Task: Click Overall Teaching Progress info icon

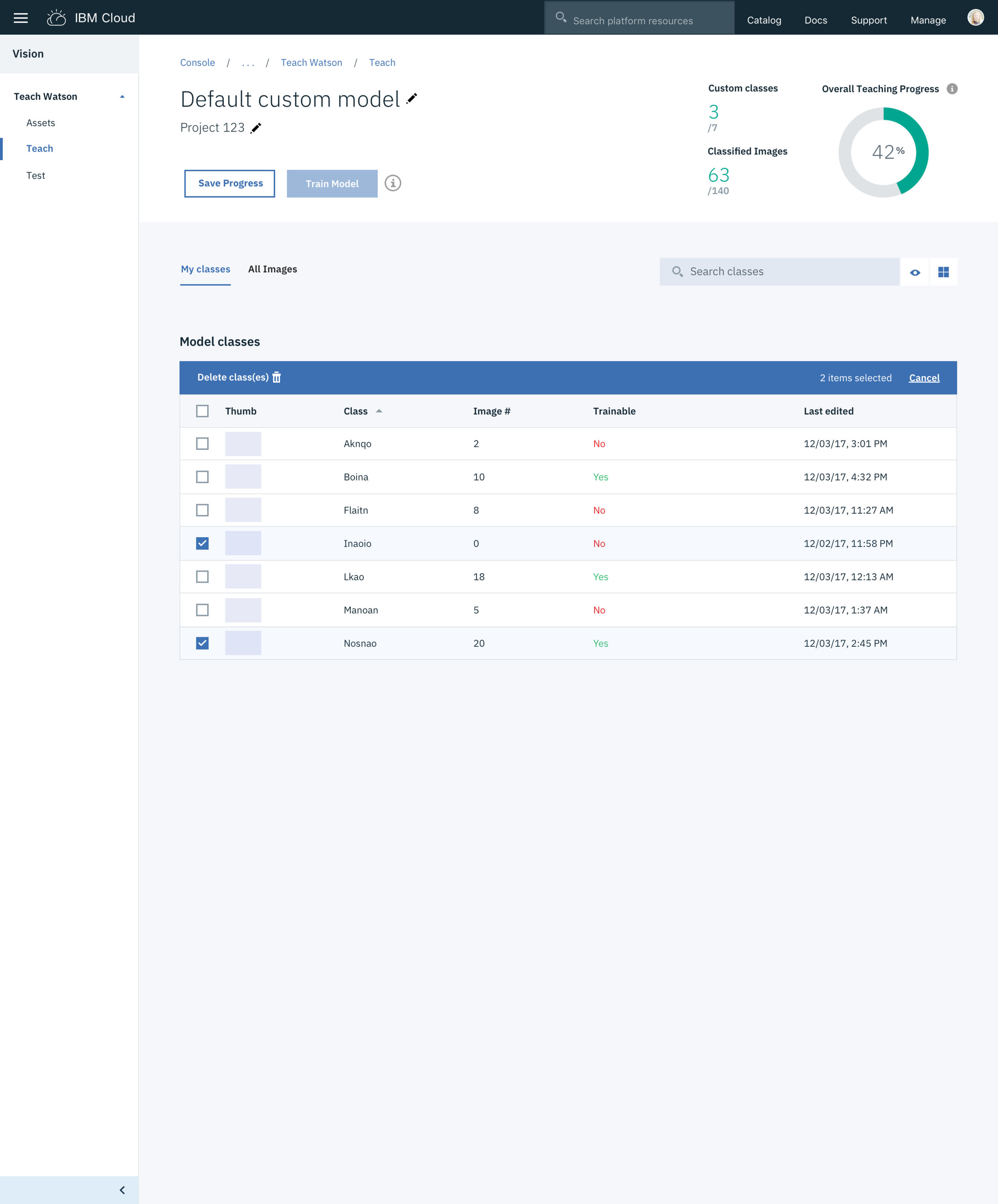Action: tap(952, 89)
